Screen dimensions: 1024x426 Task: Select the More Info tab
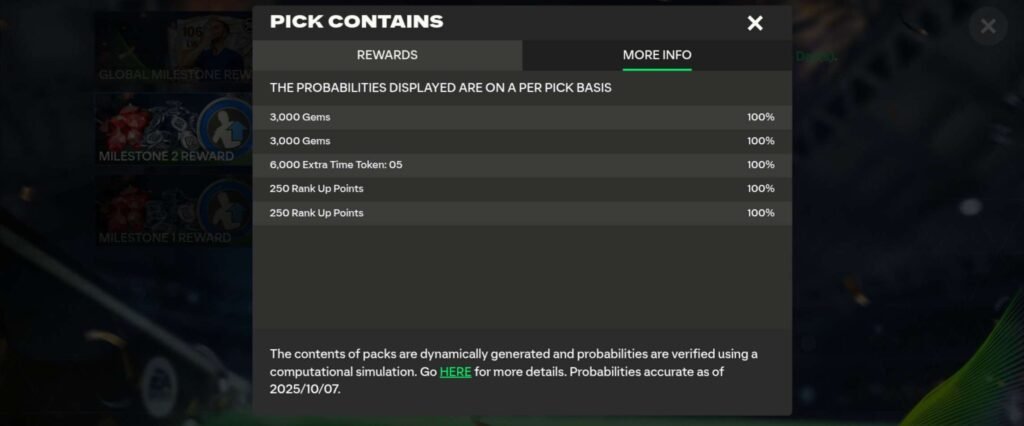click(x=656, y=55)
